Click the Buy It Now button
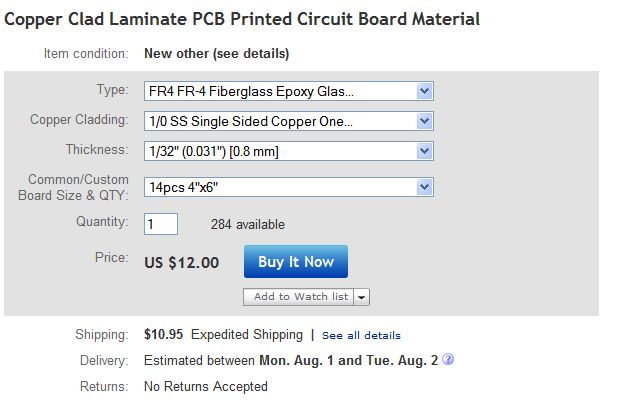Viewport: 618px width, 404px height. pyautogui.click(x=296, y=262)
